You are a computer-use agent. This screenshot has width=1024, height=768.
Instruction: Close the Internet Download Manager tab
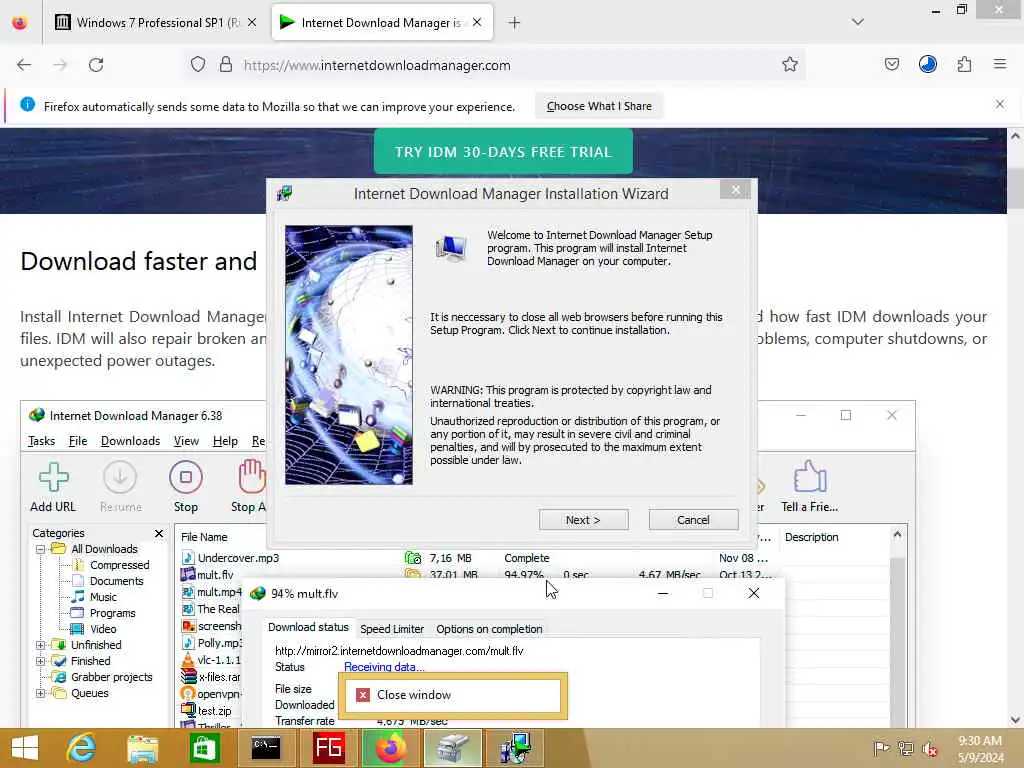coord(477,23)
